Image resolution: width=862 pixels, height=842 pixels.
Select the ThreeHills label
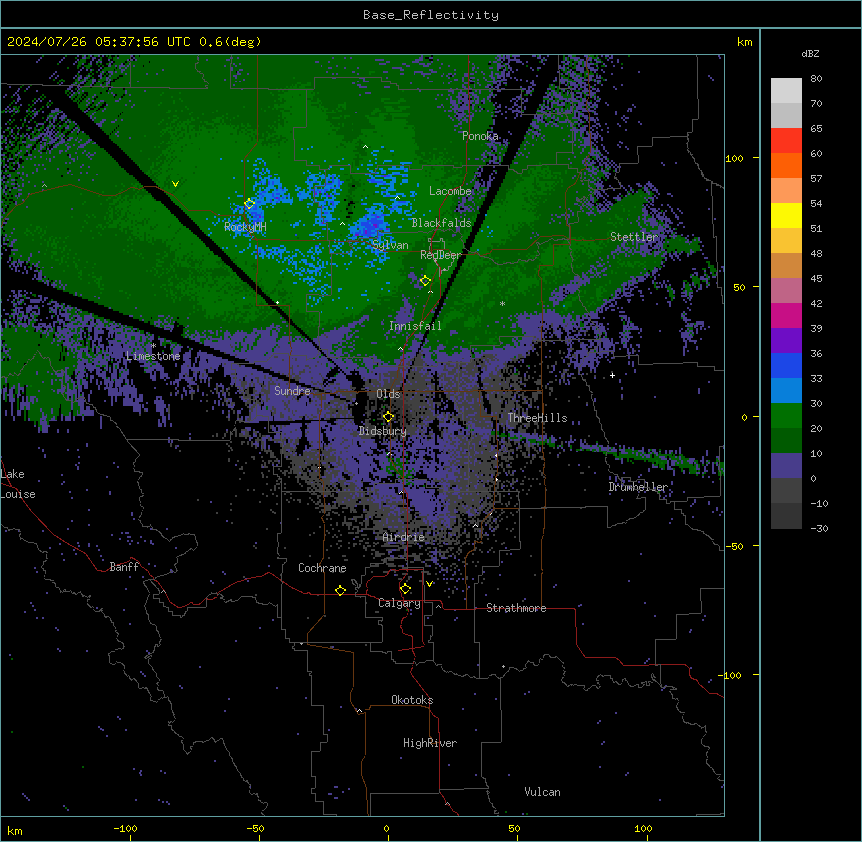pos(537,418)
